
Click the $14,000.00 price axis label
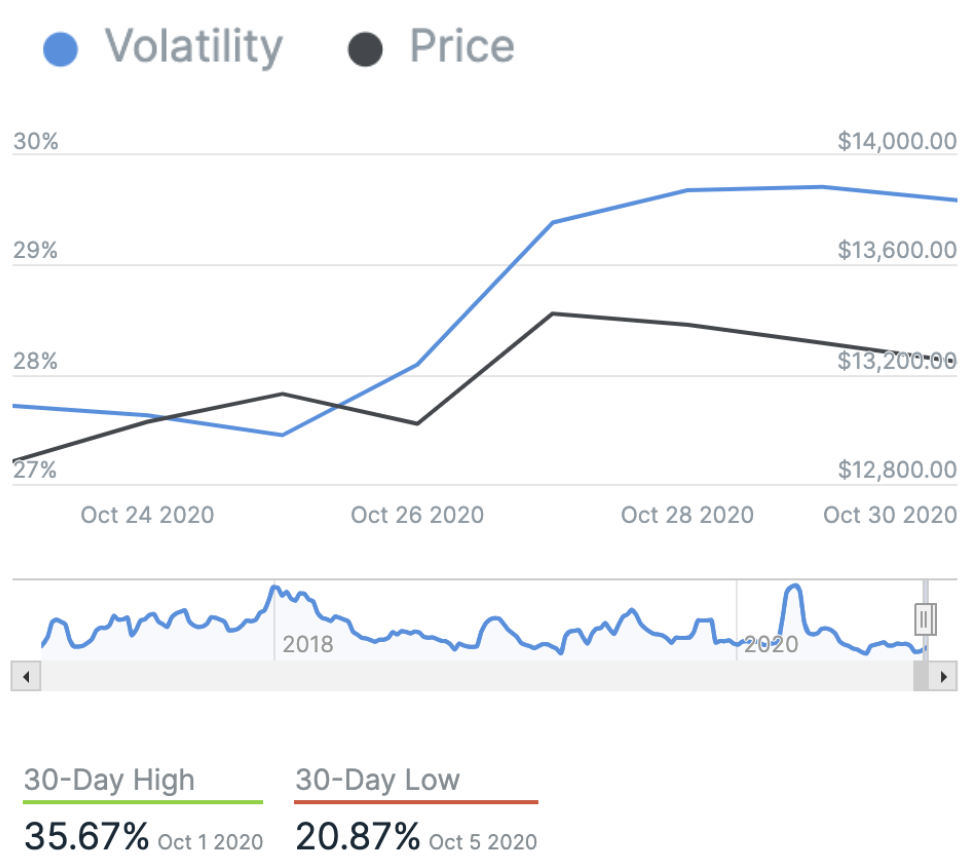[x=897, y=142]
